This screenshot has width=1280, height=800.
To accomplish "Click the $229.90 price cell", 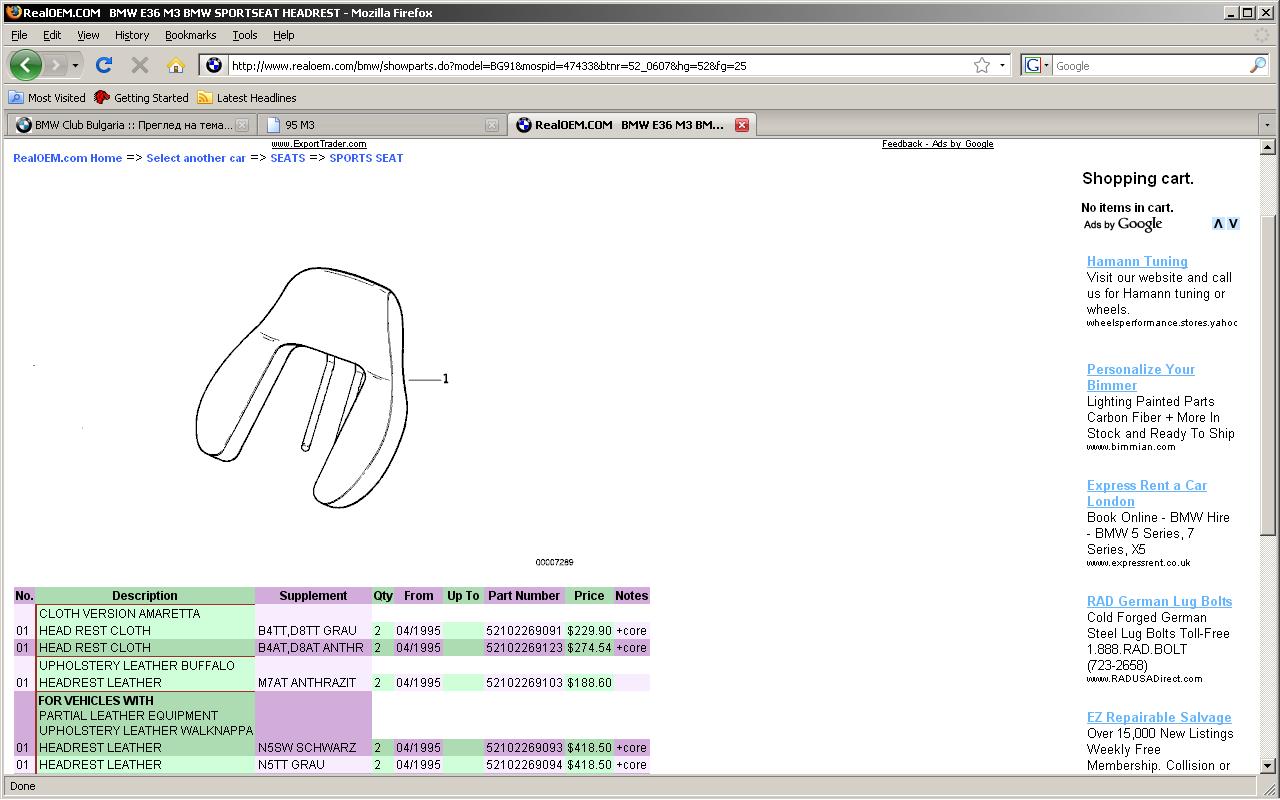I will tap(589, 631).
